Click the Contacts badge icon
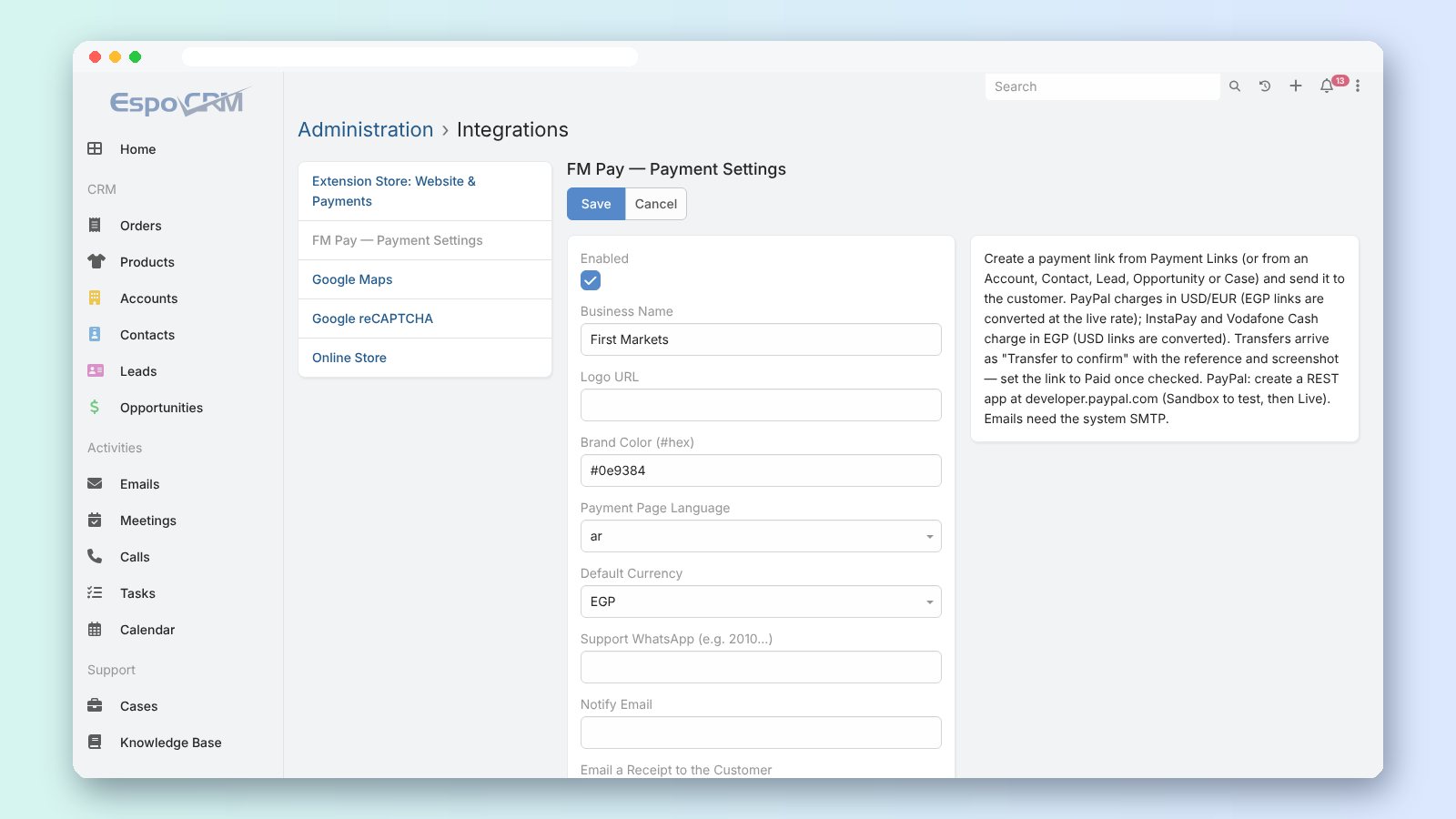The width and height of the screenshot is (1456, 819). click(x=95, y=334)
